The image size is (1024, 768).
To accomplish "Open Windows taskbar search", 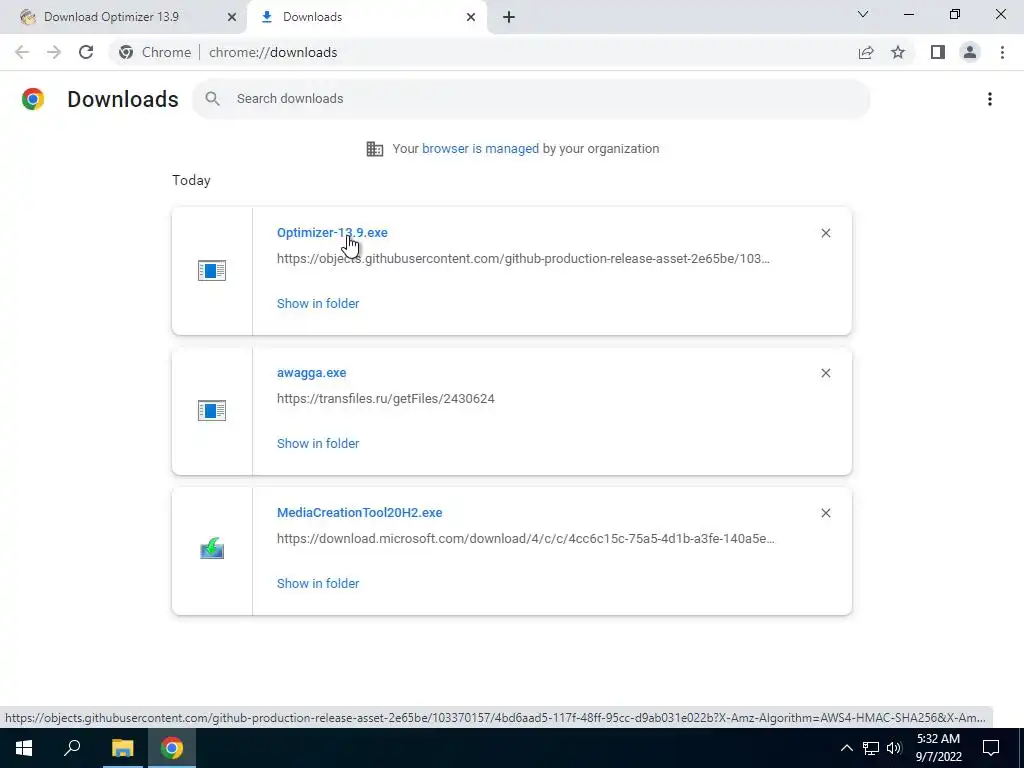I will [72, 748].
